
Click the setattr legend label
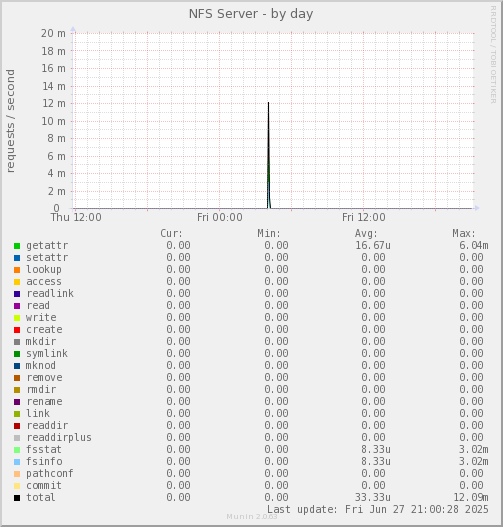point(47,257)
